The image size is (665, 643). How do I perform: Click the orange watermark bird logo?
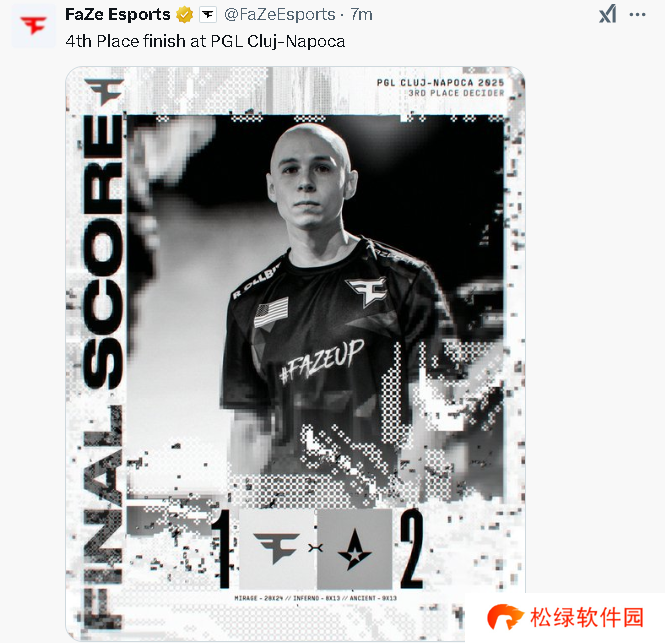tap(504, 617)
